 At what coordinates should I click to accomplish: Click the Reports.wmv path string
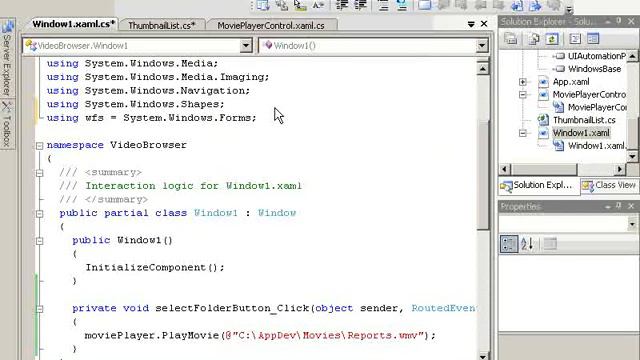click(x=326, y=336)
